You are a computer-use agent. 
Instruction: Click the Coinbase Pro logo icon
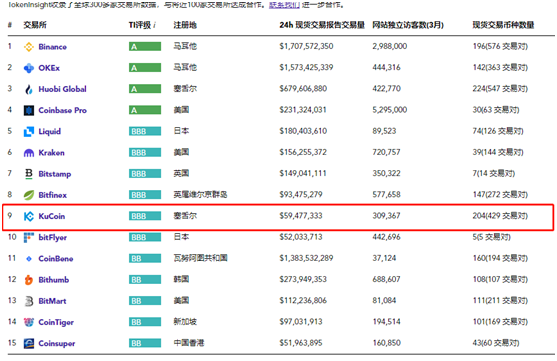(x=29, y=111)
